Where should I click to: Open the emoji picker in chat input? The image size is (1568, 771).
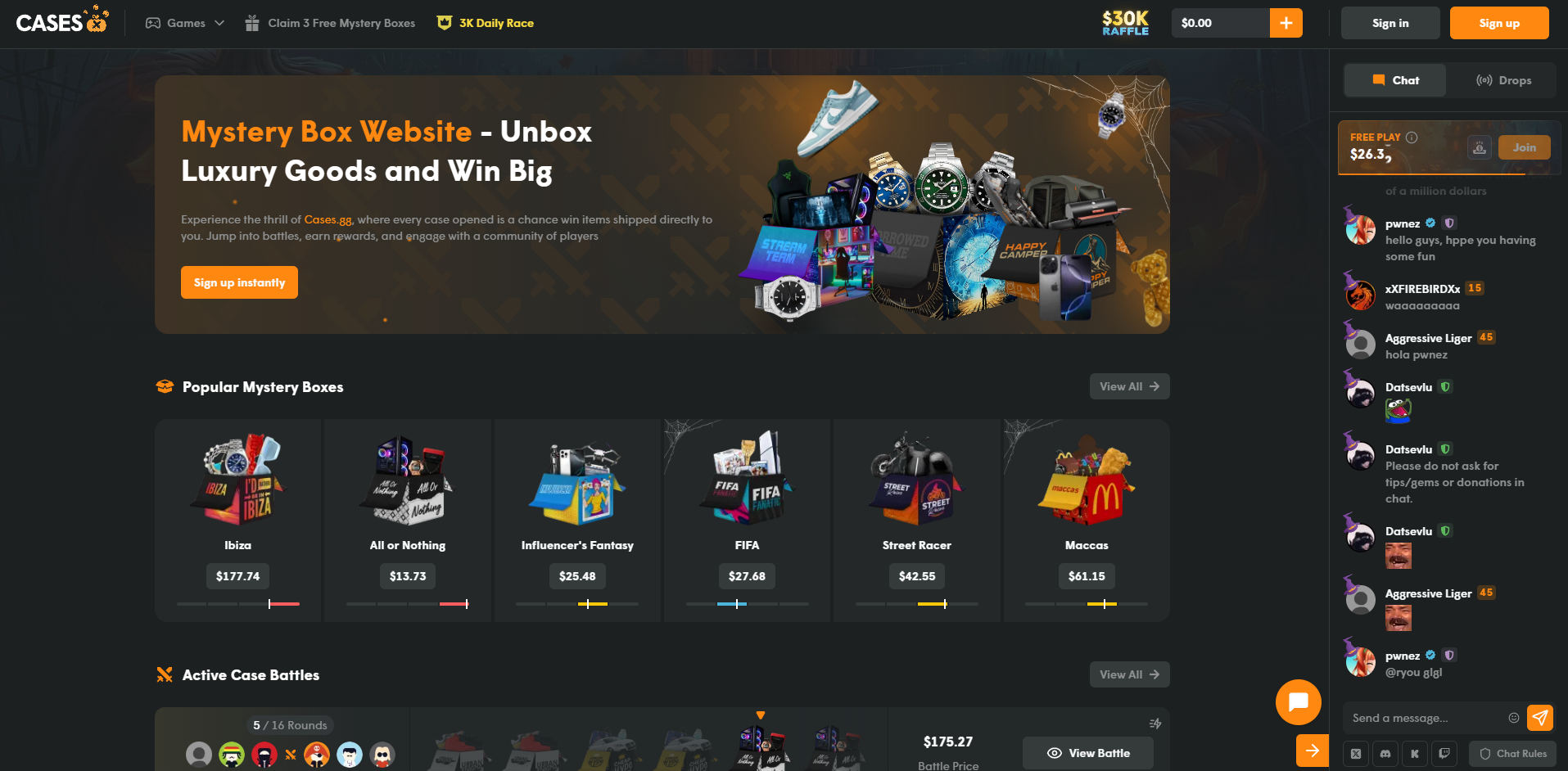coord(1514,718)
